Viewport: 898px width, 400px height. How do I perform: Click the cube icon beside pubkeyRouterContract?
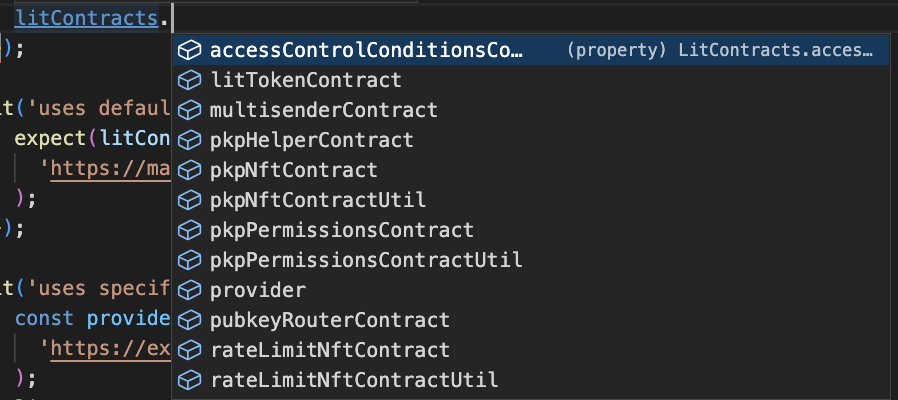point(190,320)
